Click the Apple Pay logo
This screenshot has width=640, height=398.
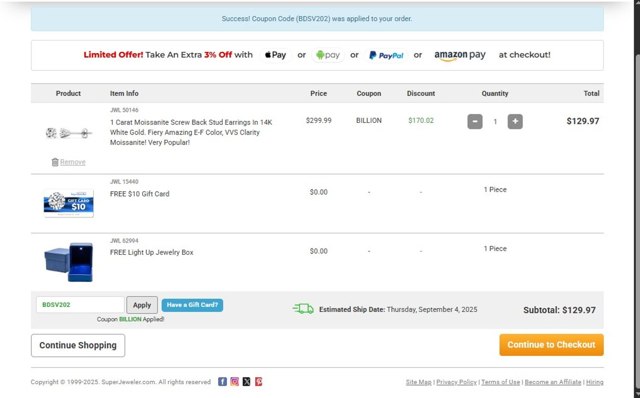click(275, 55)
